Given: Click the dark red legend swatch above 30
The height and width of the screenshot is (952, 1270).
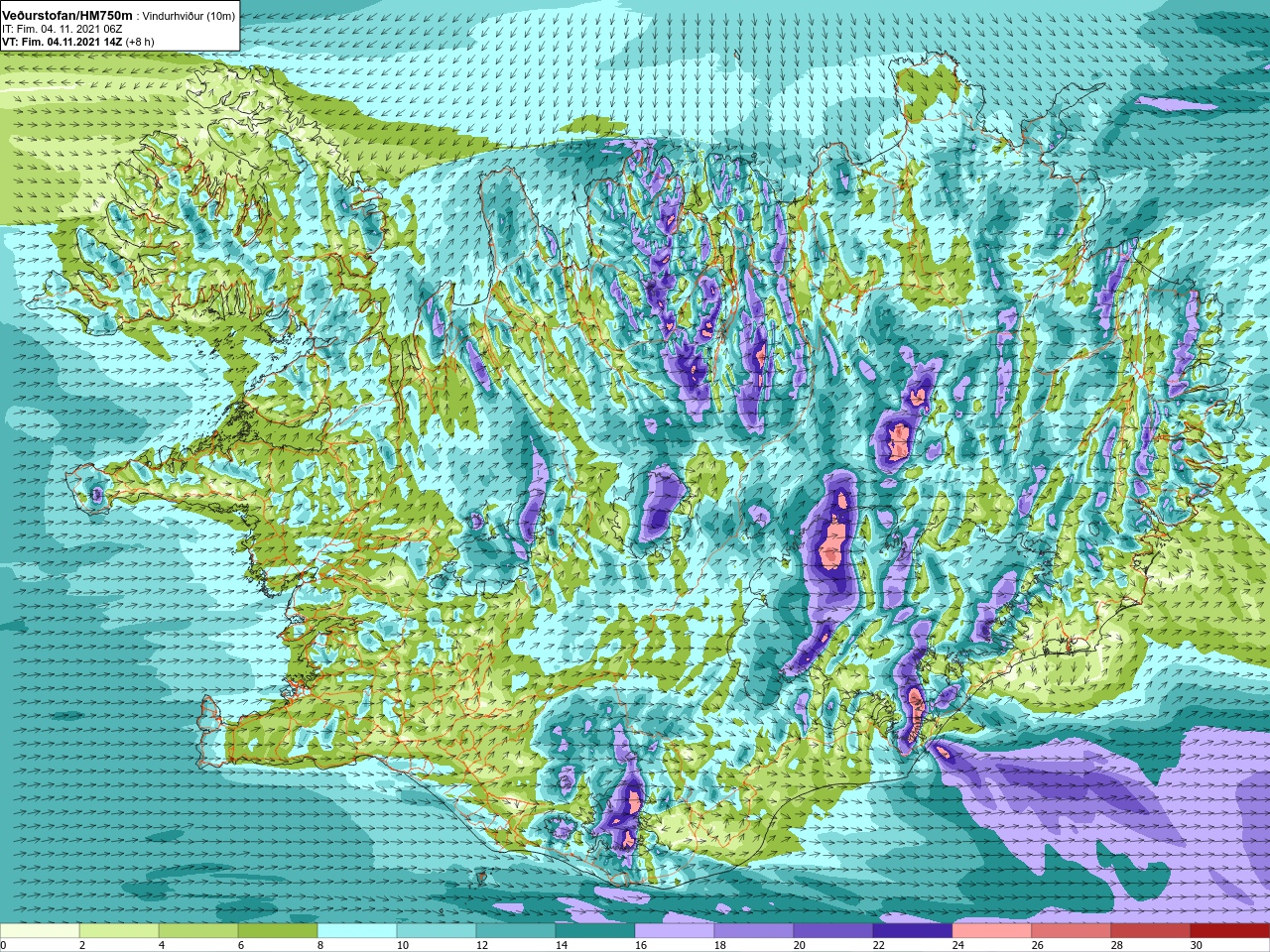Looking at the screenshot, I should pos(1230,931).
